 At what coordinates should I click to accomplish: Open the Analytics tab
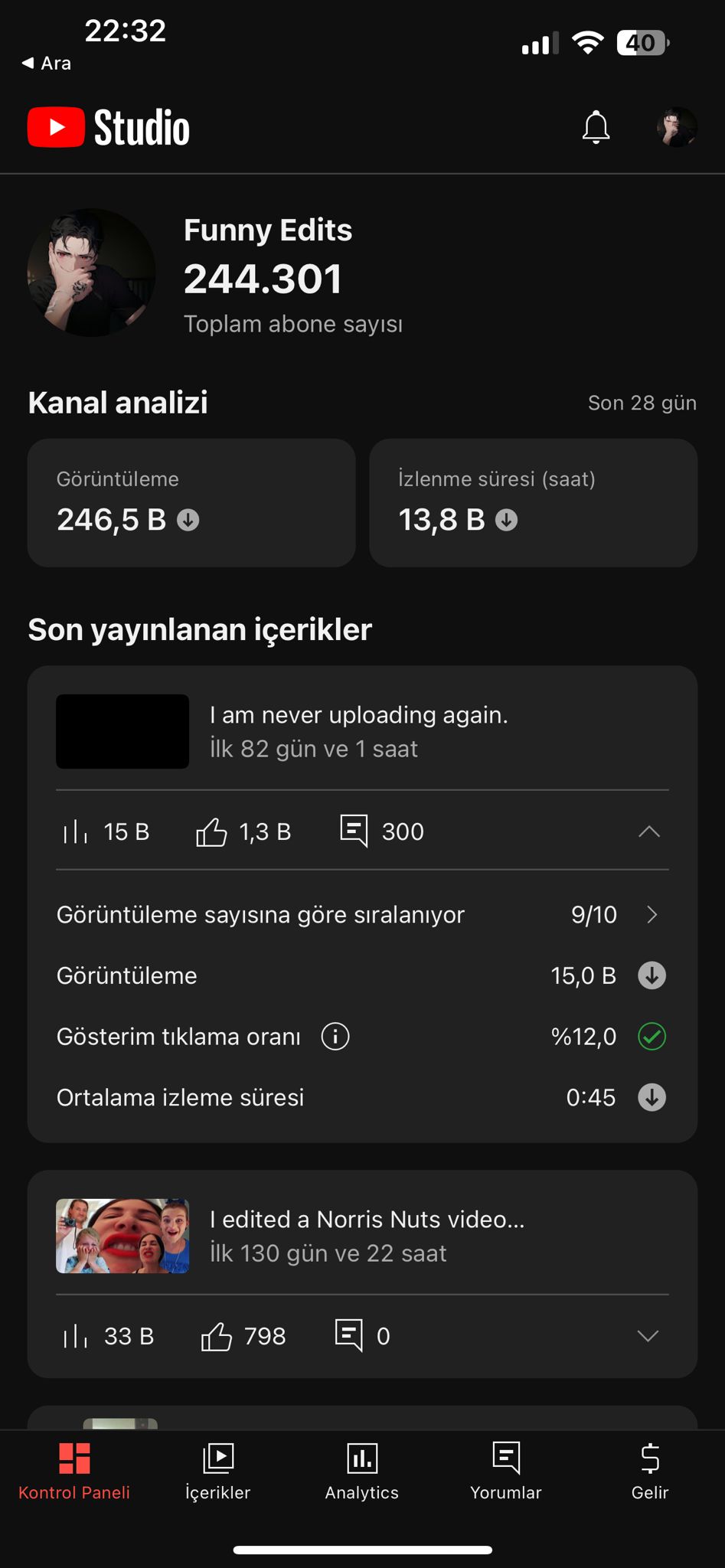(x=362, y=1472)
